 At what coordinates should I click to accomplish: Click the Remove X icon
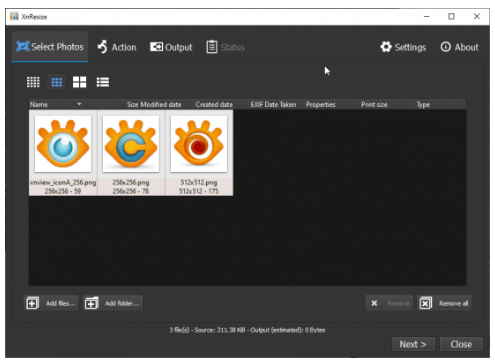[374, 303]
